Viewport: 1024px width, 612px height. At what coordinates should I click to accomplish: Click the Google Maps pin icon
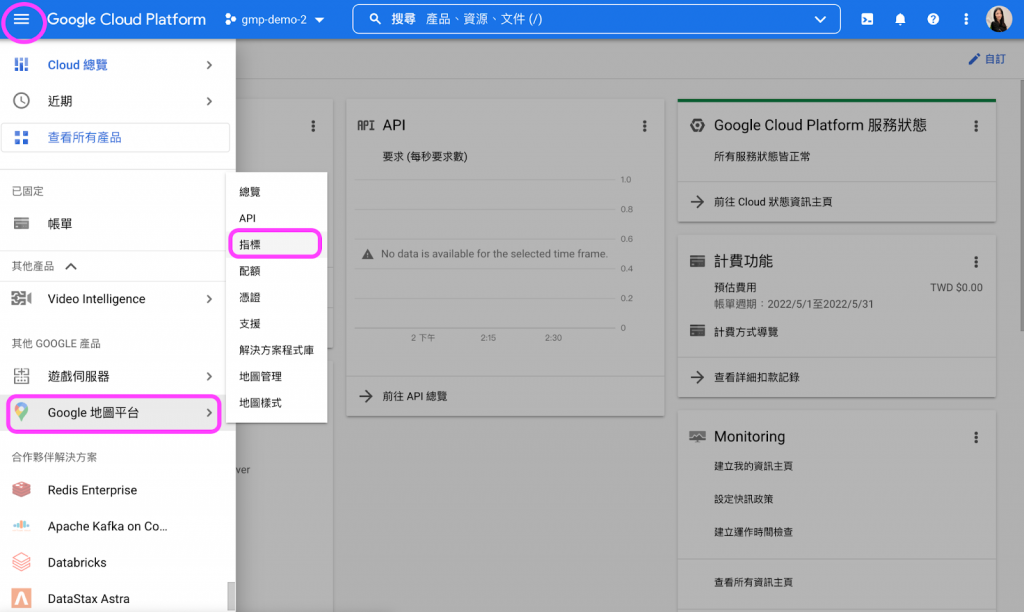pyautogui.click(x=22, y=412)
